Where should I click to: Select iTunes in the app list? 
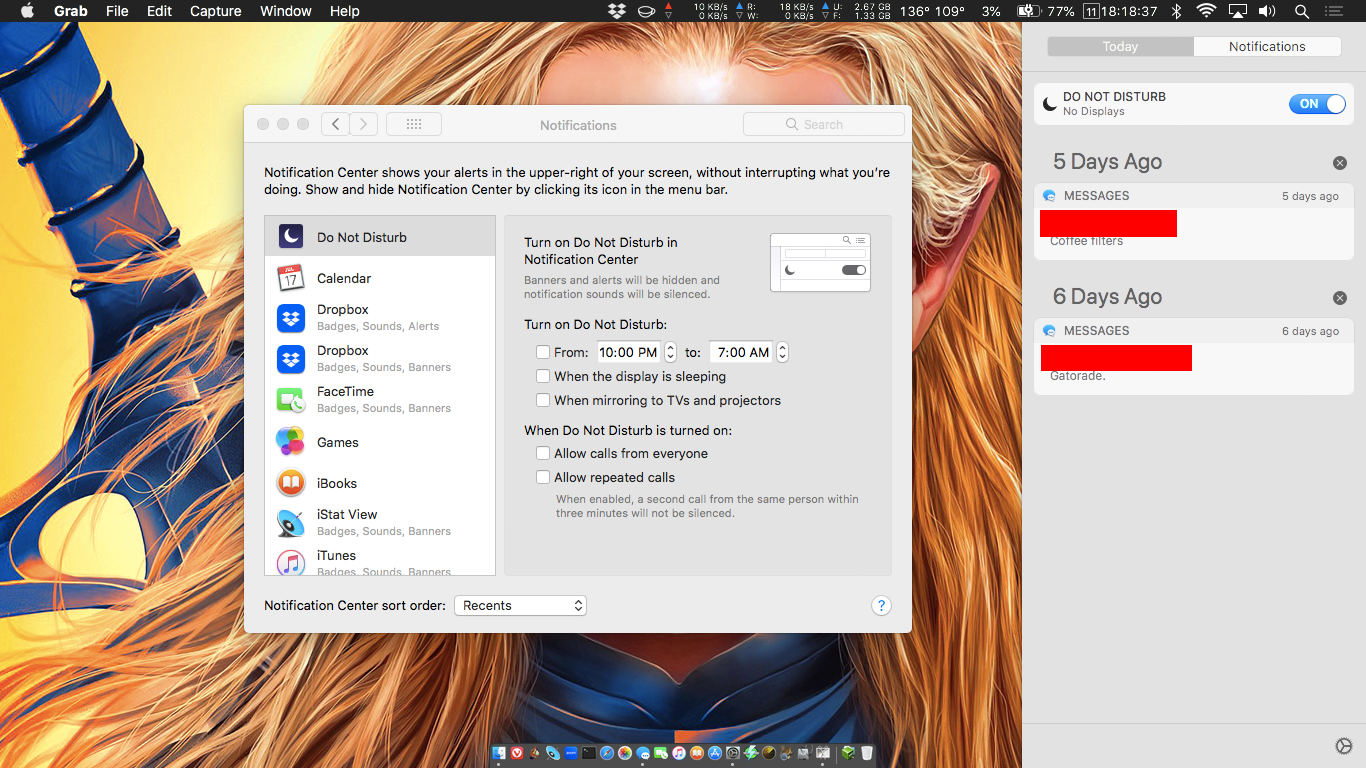tap(380, 561)
